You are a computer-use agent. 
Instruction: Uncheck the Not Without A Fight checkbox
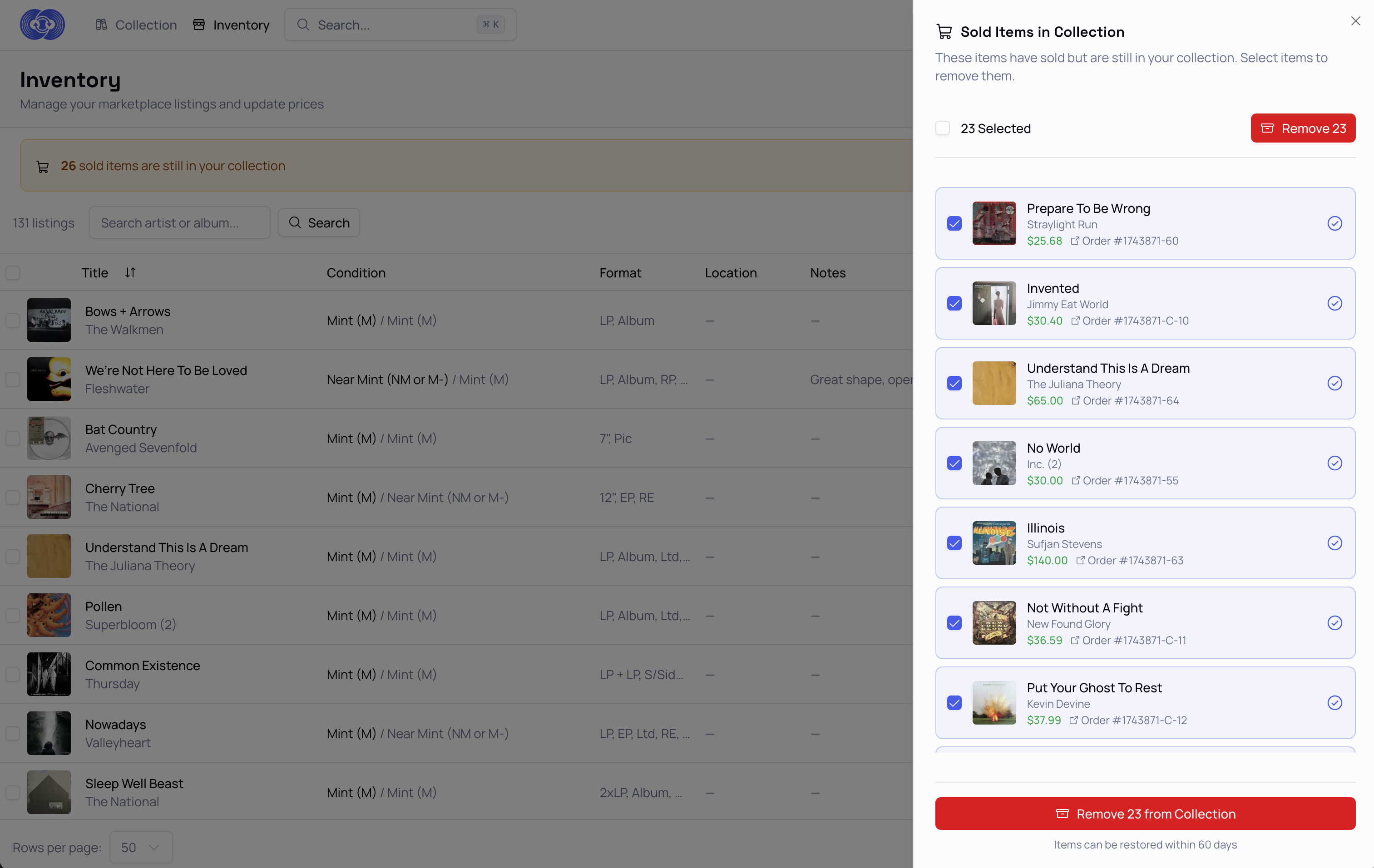click(x=954, y=623)
